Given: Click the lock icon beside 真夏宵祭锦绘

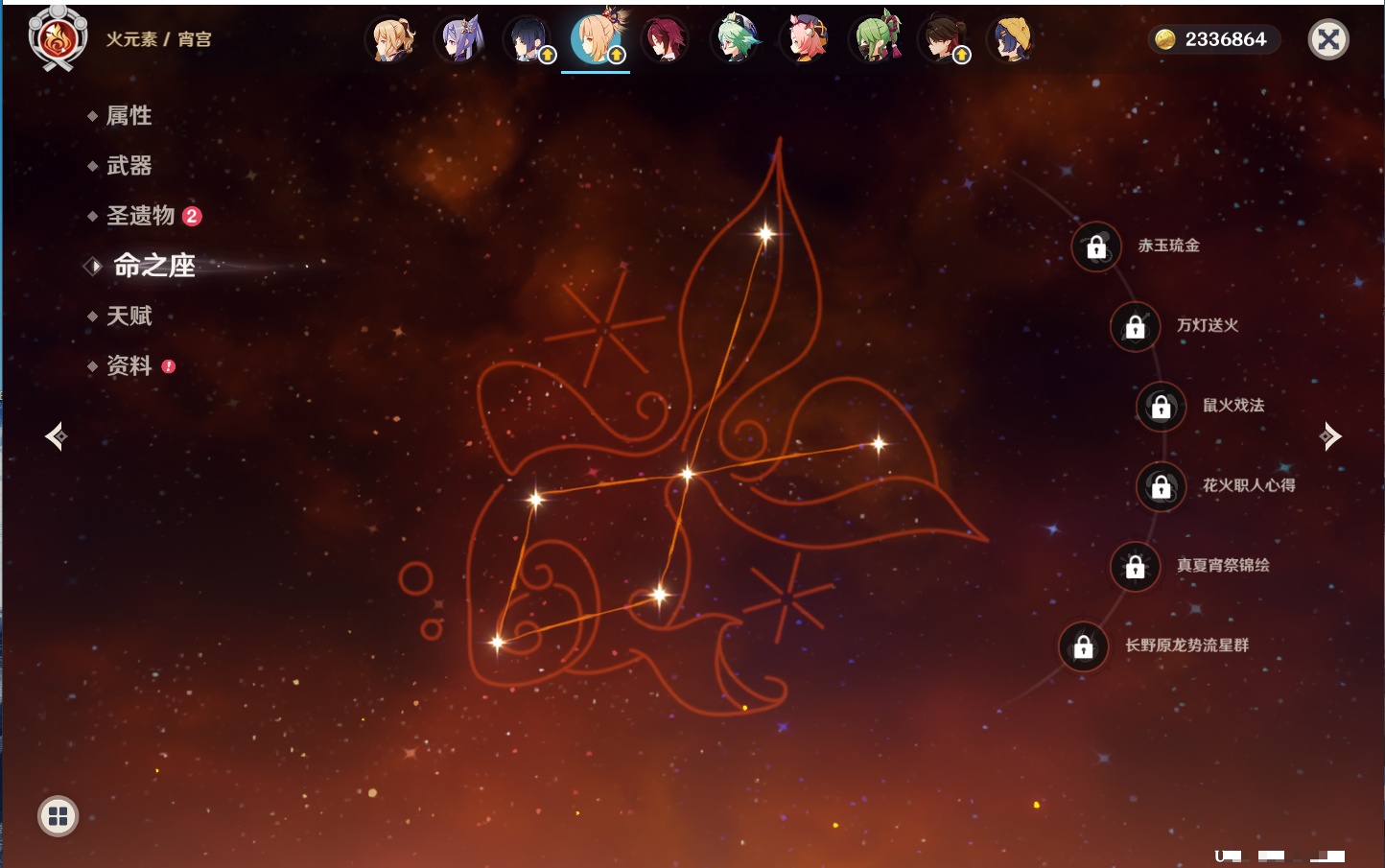Looking at the screenshot, I should [x=1136, y=566].
